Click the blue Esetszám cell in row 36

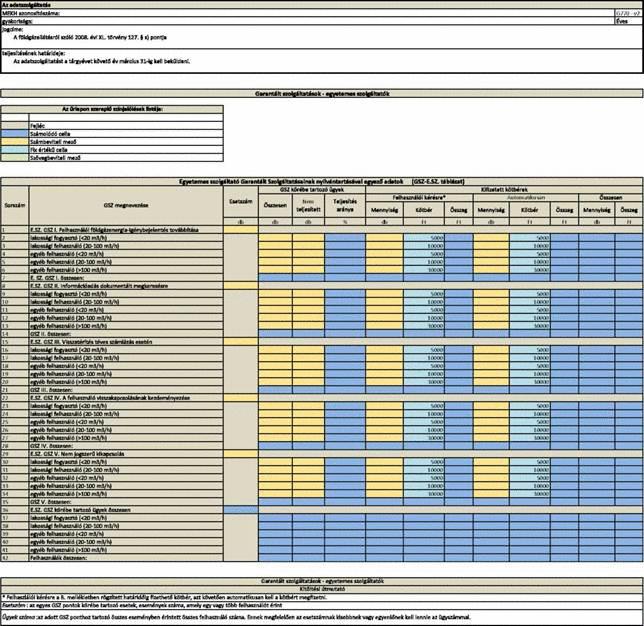click(241, 510)
